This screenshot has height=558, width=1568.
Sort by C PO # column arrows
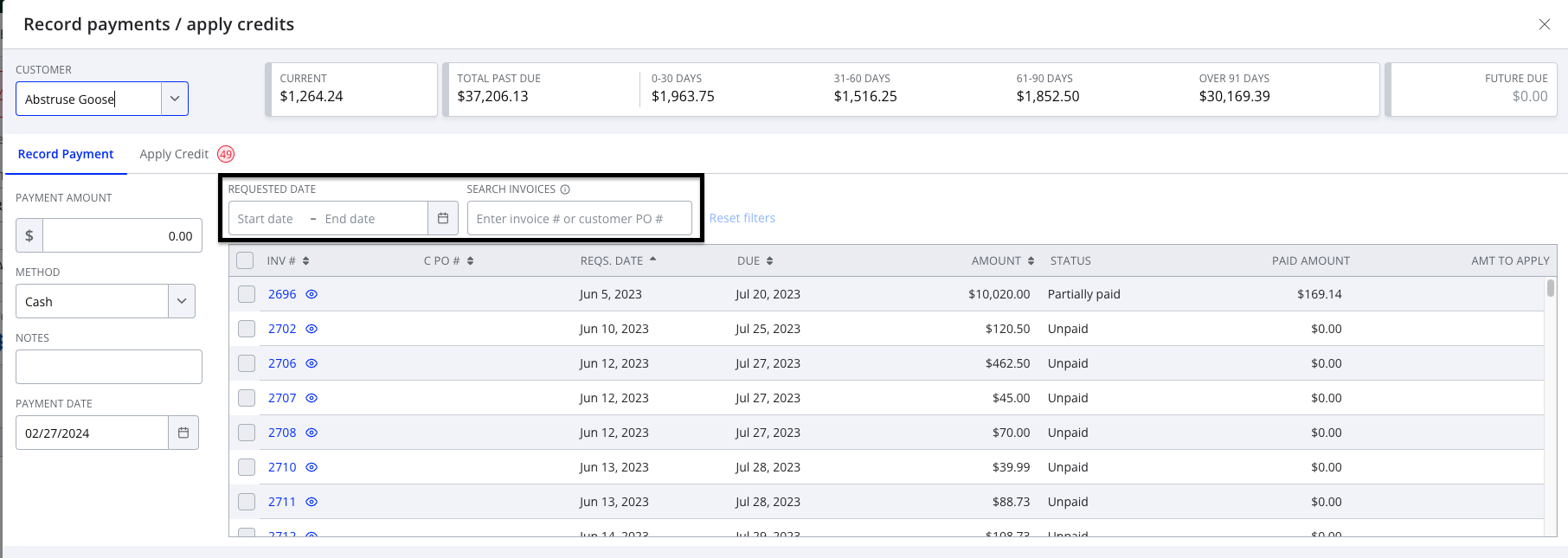(471, 260)
